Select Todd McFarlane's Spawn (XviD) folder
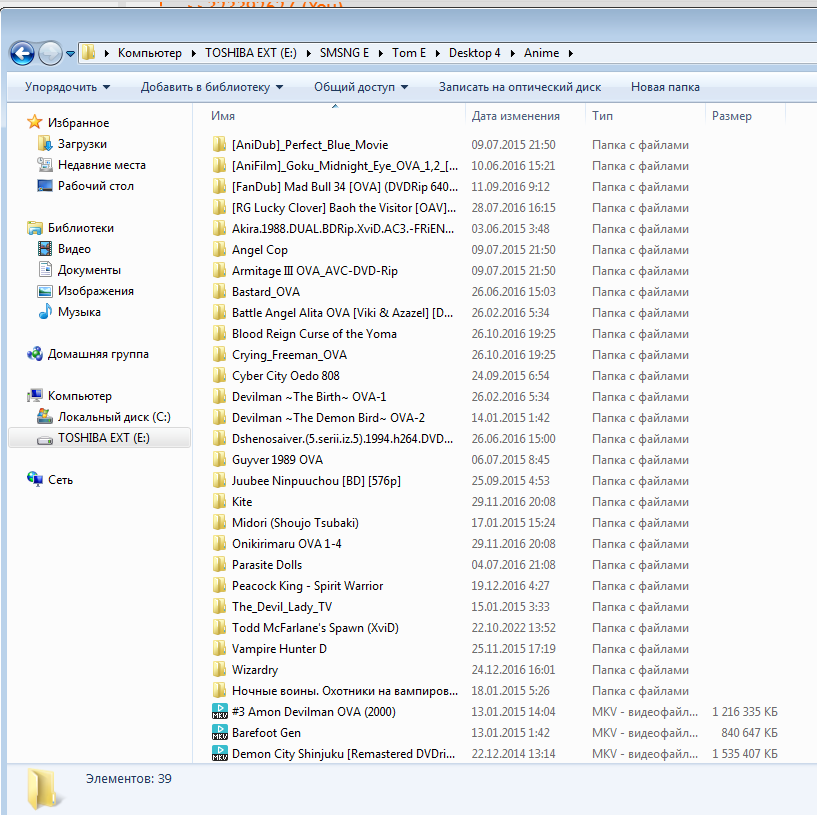This screenshot has height=815, width=817. point(315,628)
